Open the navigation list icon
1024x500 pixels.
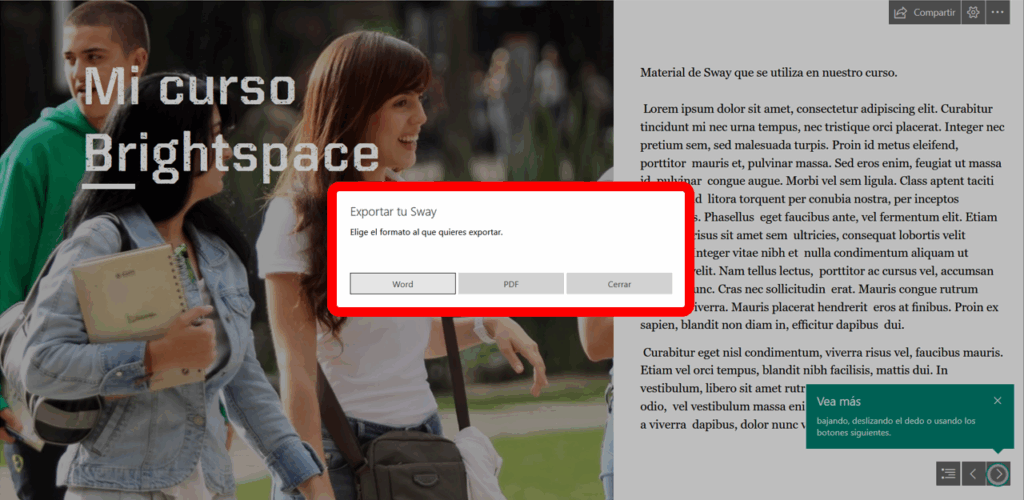(x=948, y=473)
